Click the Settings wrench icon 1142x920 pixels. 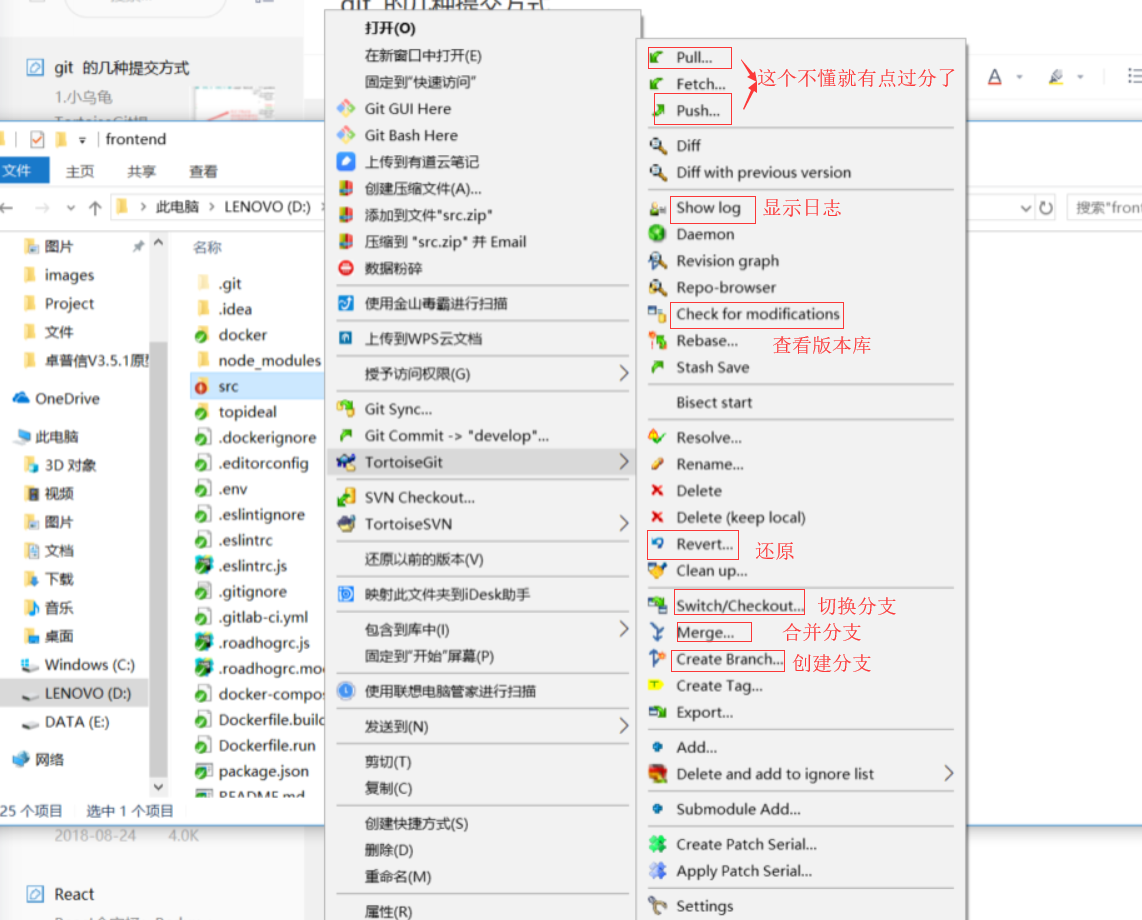pos(658,906)
